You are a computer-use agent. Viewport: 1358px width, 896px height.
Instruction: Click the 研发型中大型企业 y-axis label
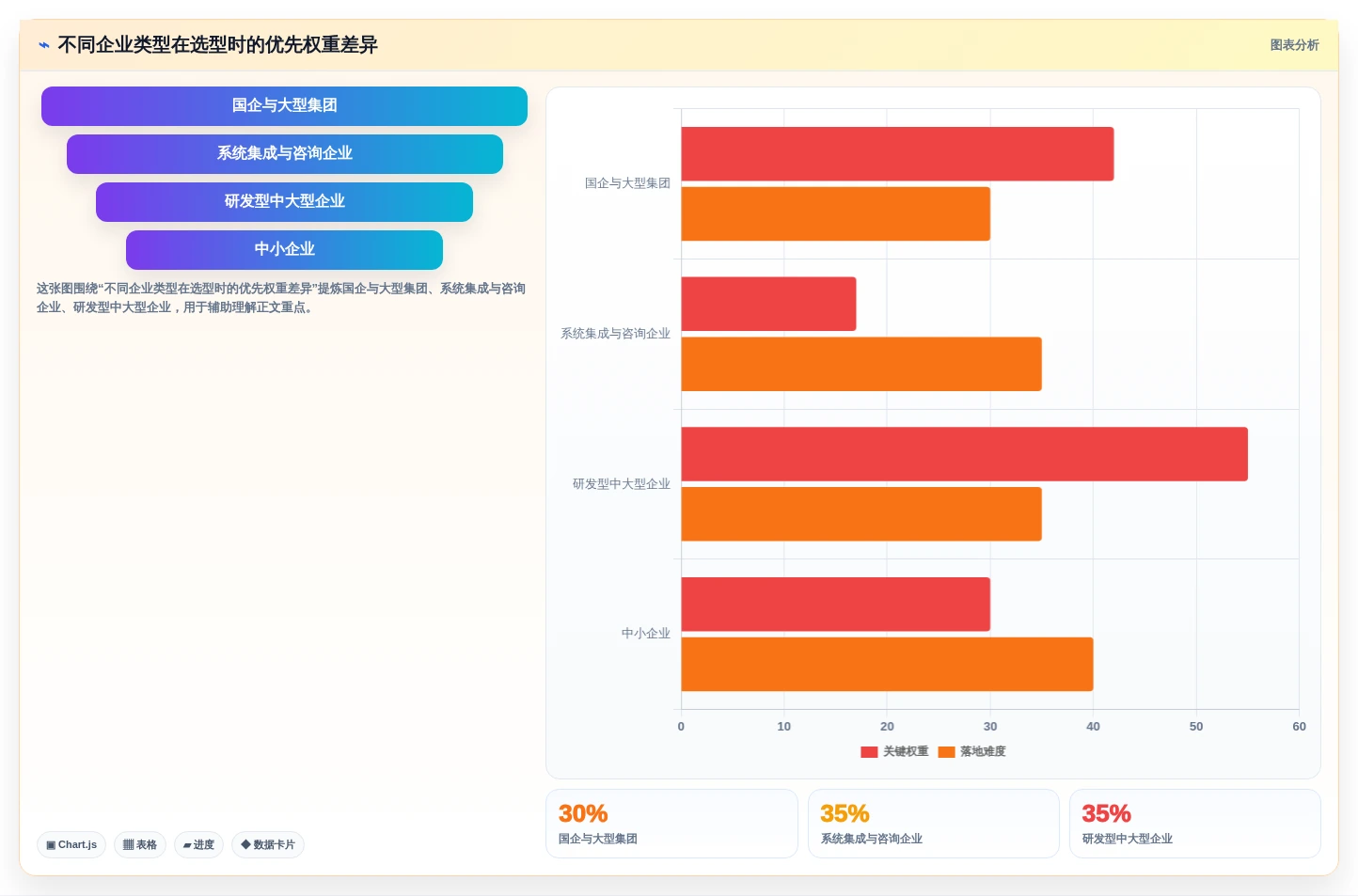[622, 484]
